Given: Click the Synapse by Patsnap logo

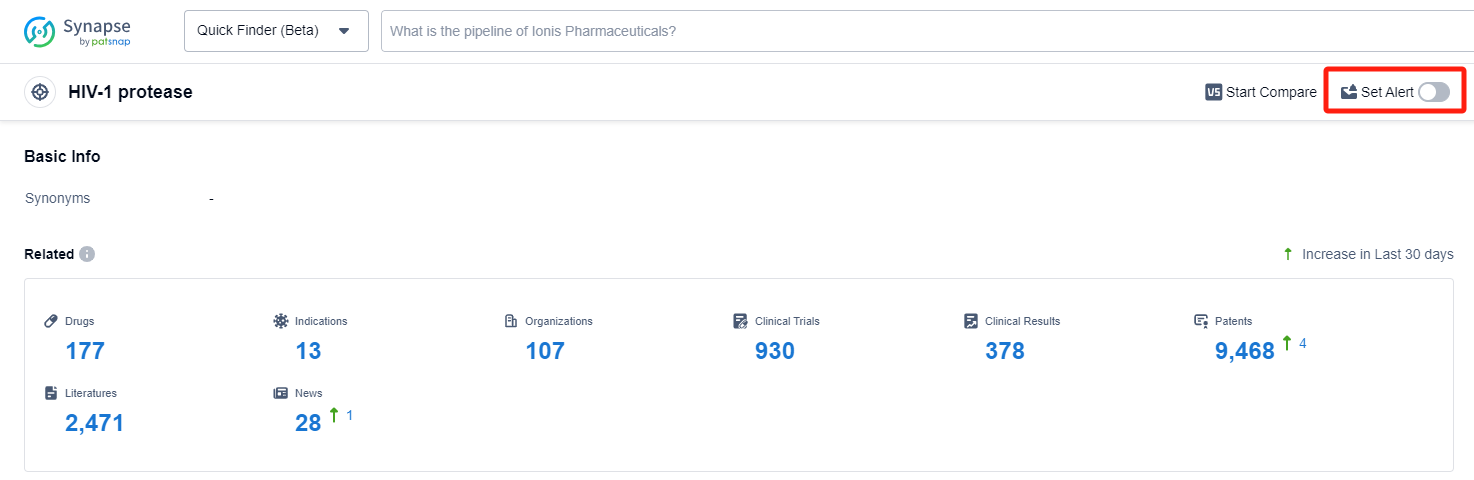Looking at the screenshot, I should 78,31.
